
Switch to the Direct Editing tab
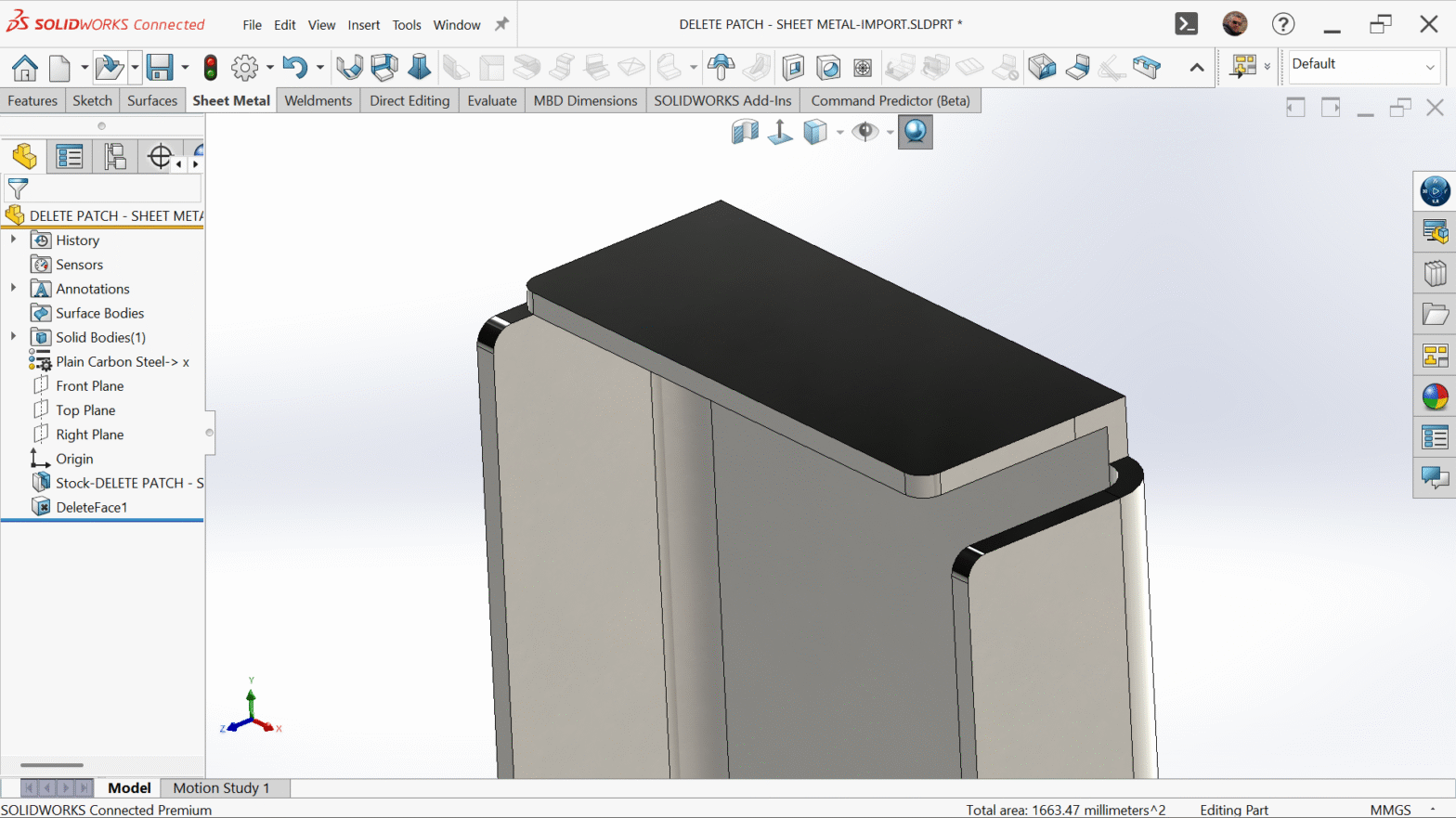point(409,100)
